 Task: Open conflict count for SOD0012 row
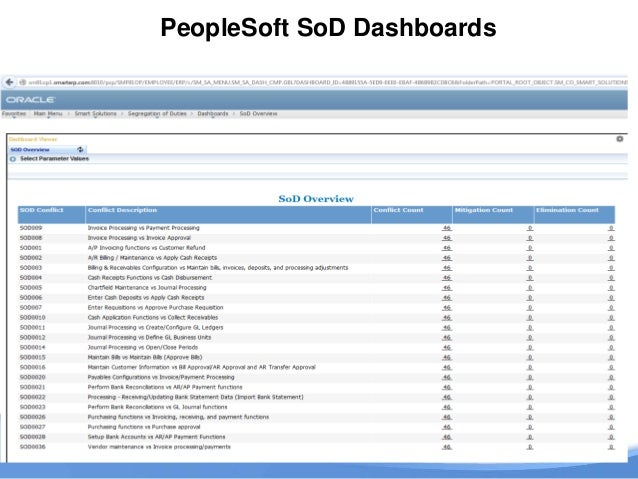[447, 337]
